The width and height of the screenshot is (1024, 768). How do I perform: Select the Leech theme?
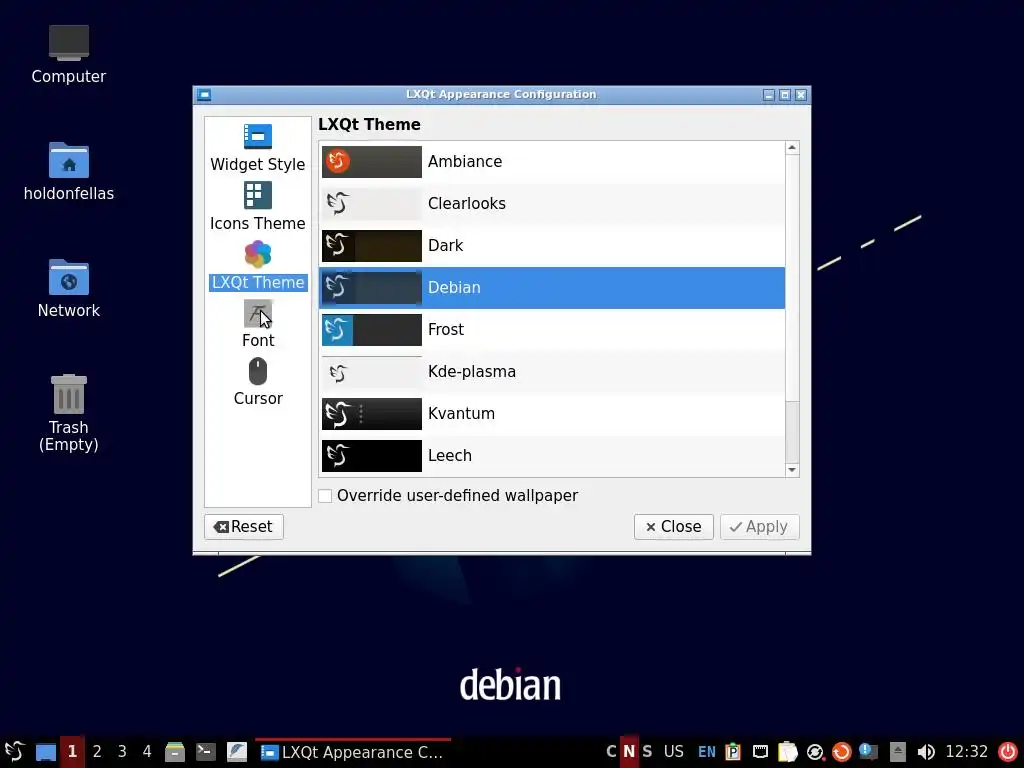552,456
